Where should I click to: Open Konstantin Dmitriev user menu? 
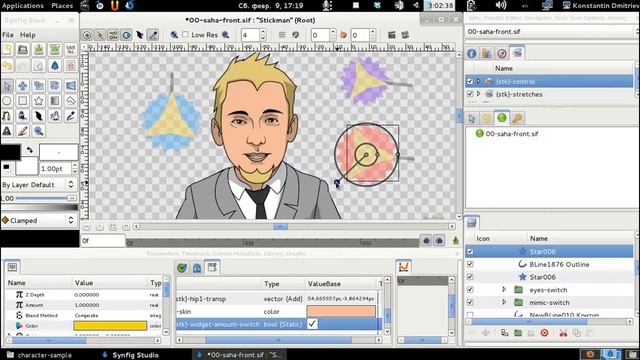point(601,5)
